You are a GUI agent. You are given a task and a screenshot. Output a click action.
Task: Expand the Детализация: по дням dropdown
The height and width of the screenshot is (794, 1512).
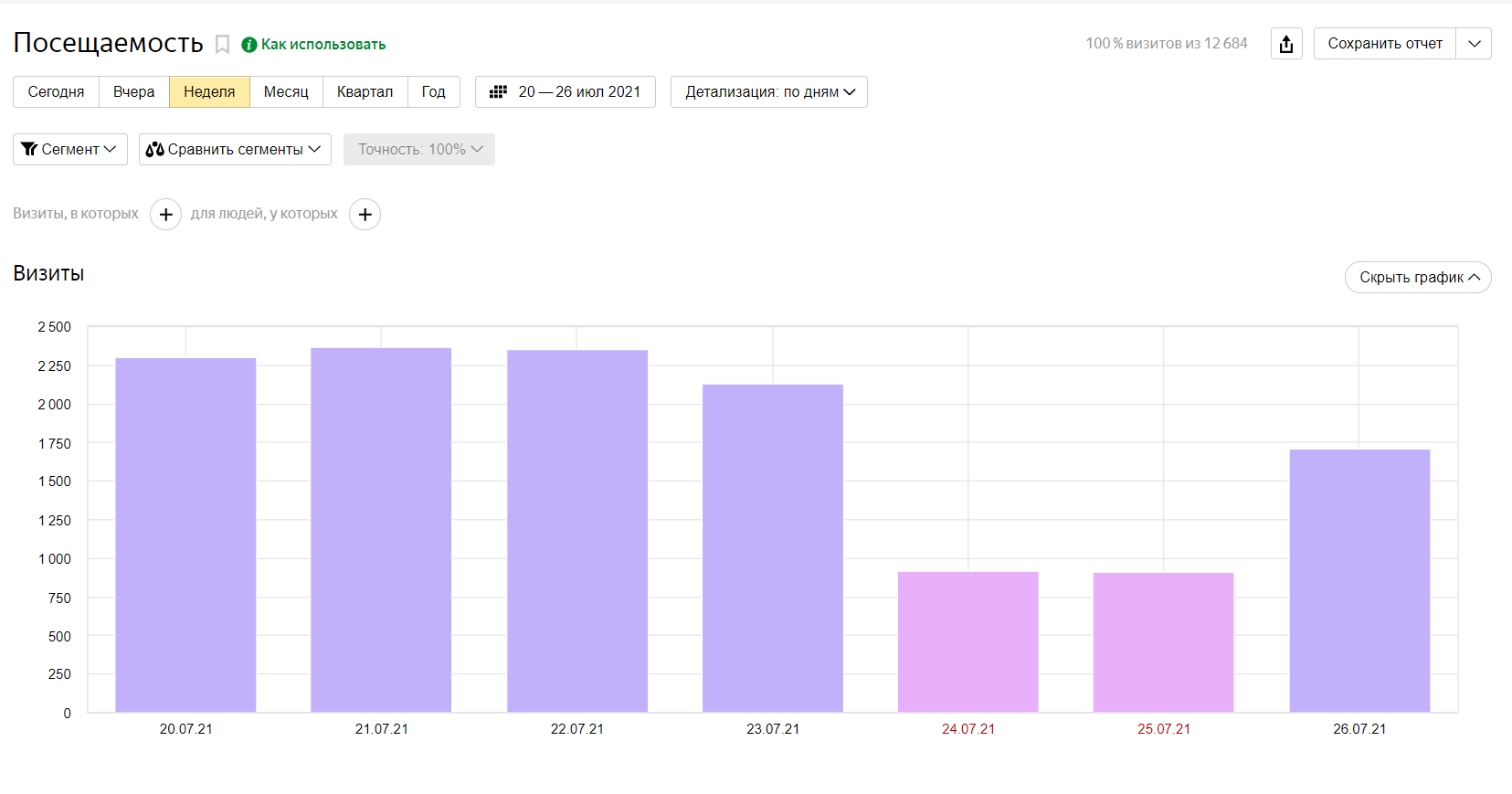click(768, 92)
